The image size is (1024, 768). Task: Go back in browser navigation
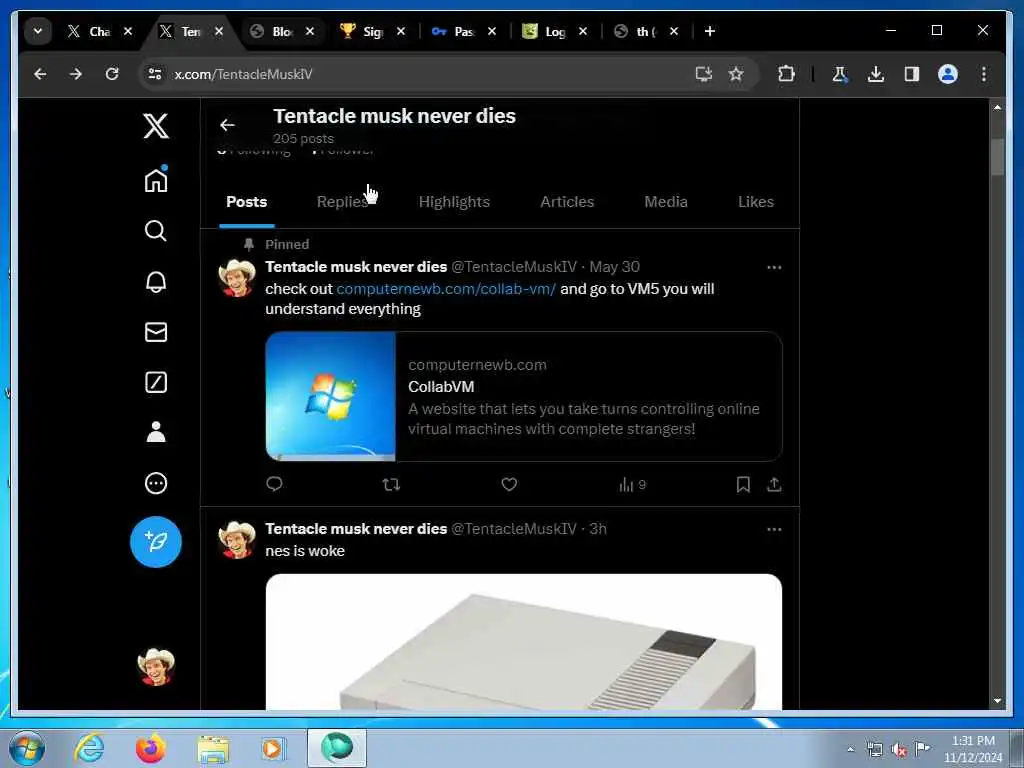coord(40,74)
